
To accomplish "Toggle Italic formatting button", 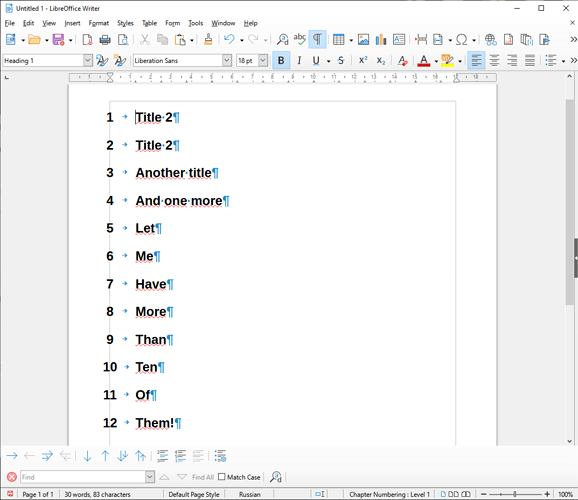I will [x=299, y=60].
